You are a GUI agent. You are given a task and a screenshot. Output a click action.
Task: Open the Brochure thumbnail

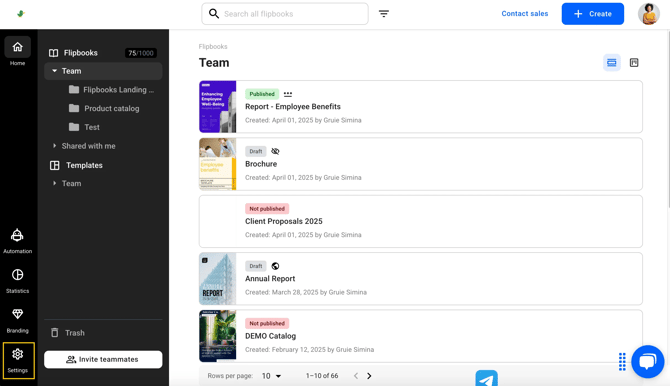(x=217, y=164)
